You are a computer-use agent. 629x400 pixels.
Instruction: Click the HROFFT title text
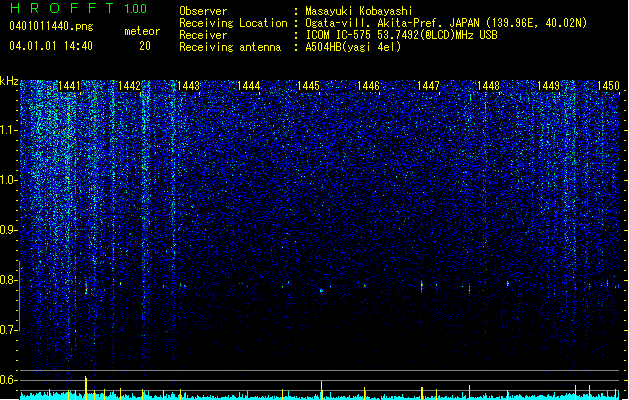63,8
